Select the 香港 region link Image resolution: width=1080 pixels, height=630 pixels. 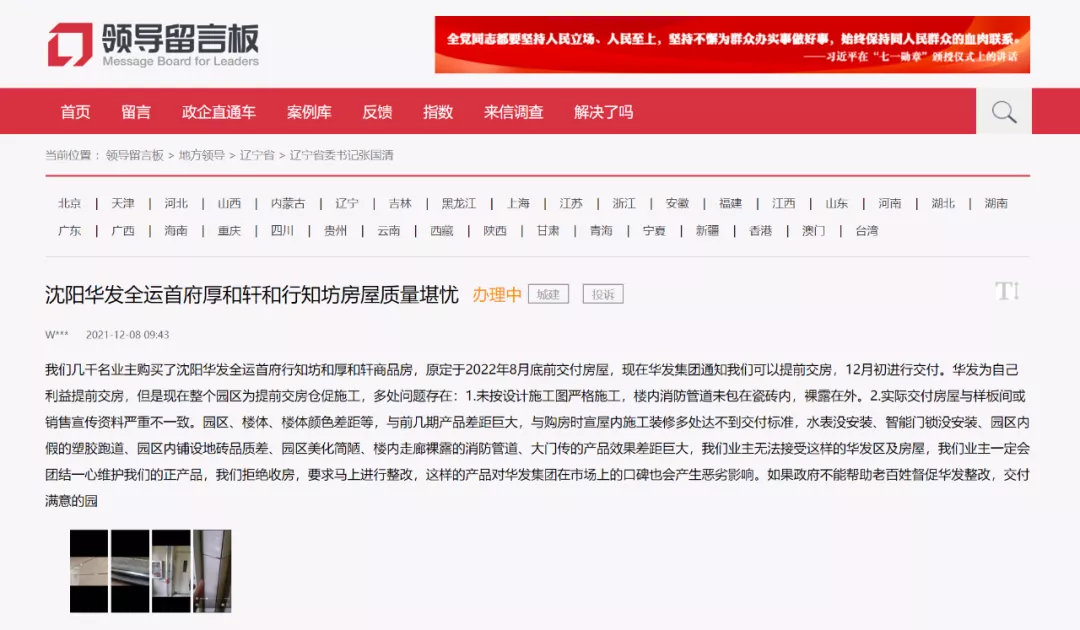pyautogui.click(x=760, y=231)
